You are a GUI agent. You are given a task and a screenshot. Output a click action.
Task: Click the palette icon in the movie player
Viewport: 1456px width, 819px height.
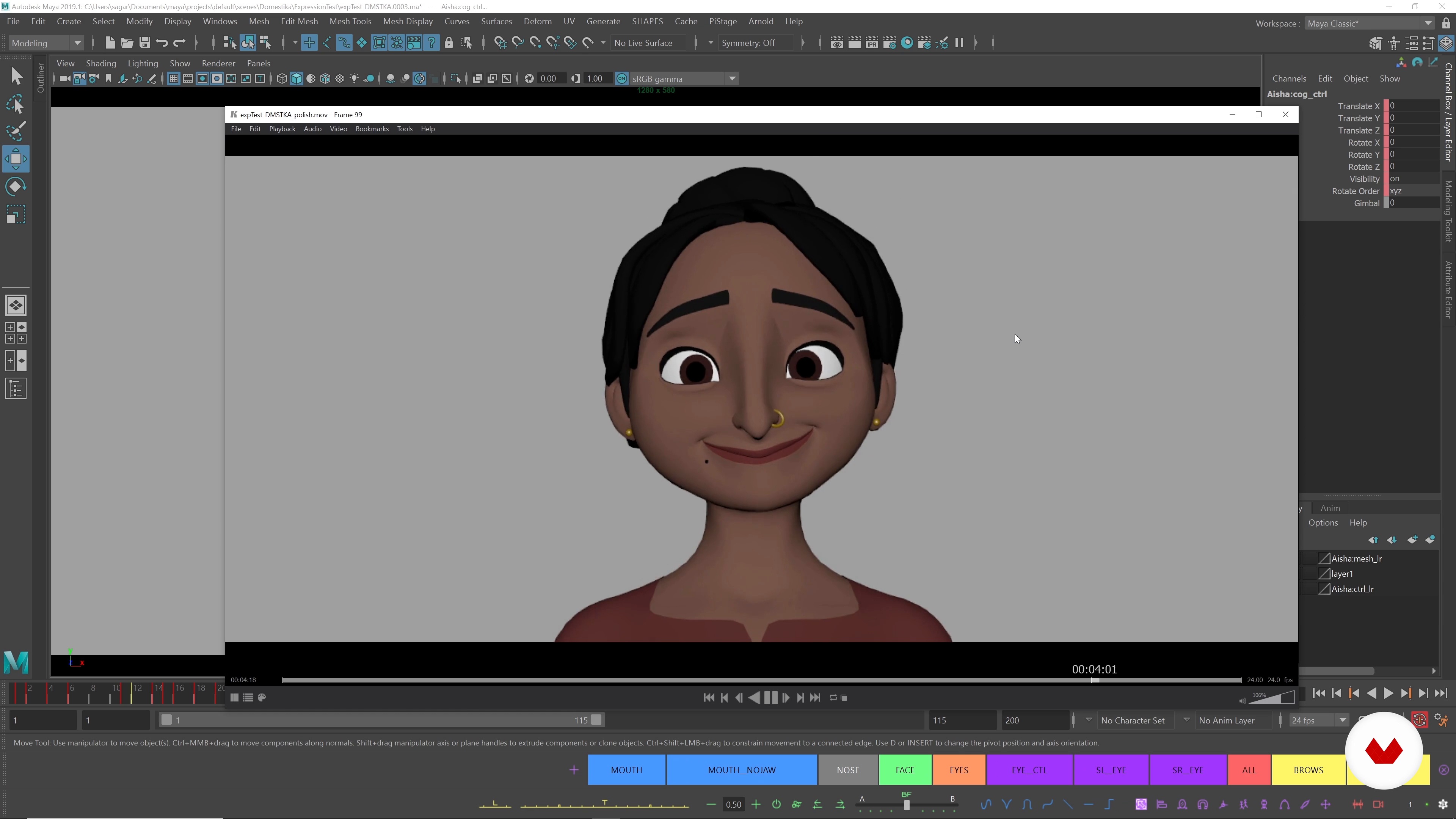coord(262,698)
